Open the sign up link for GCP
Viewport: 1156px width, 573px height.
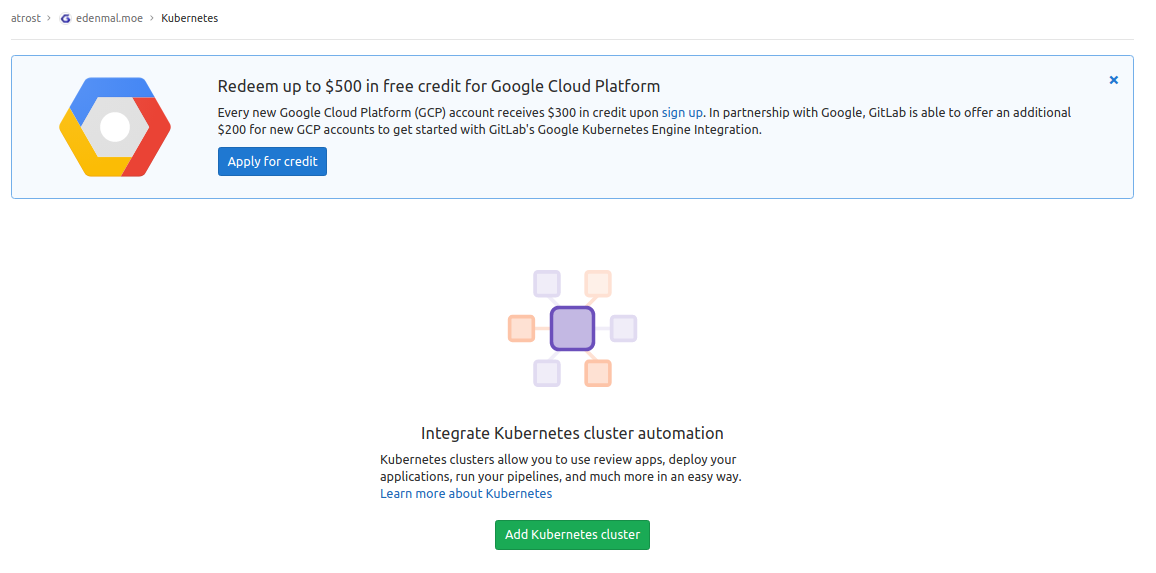click(682, 112)
